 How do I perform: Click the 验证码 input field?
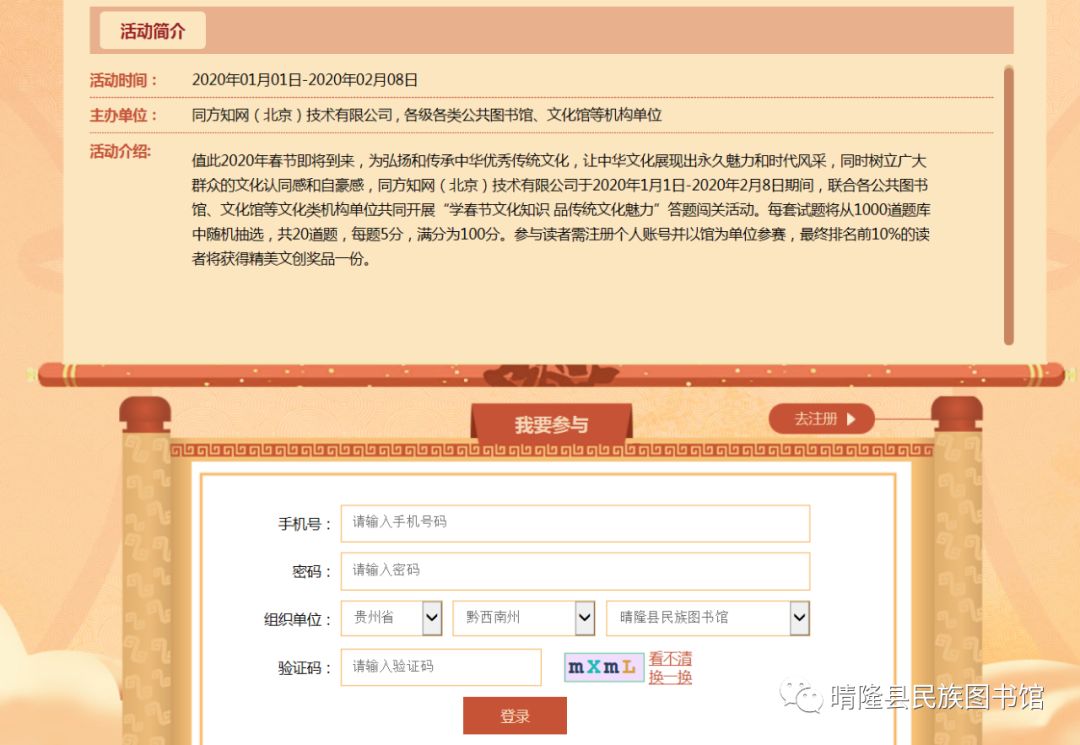pos(441,667)
